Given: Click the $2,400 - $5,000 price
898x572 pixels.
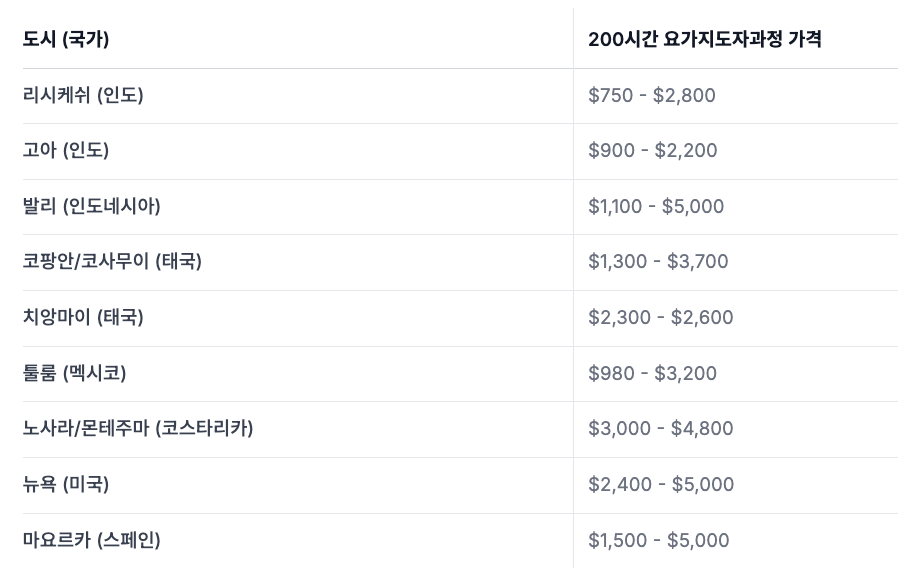Looking at the screenshot, I should pos(661,485).
